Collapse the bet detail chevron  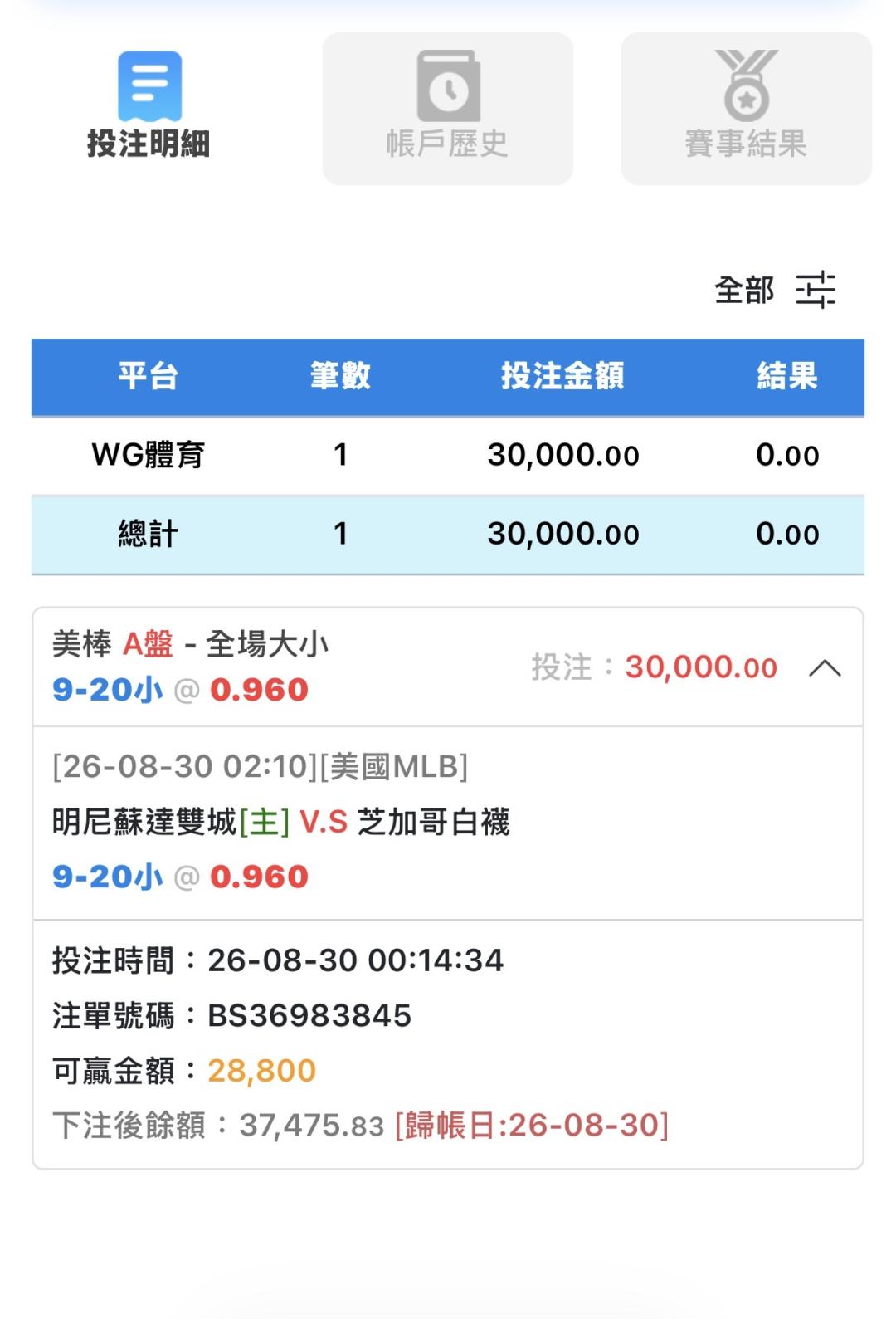[x=825, y=668]
